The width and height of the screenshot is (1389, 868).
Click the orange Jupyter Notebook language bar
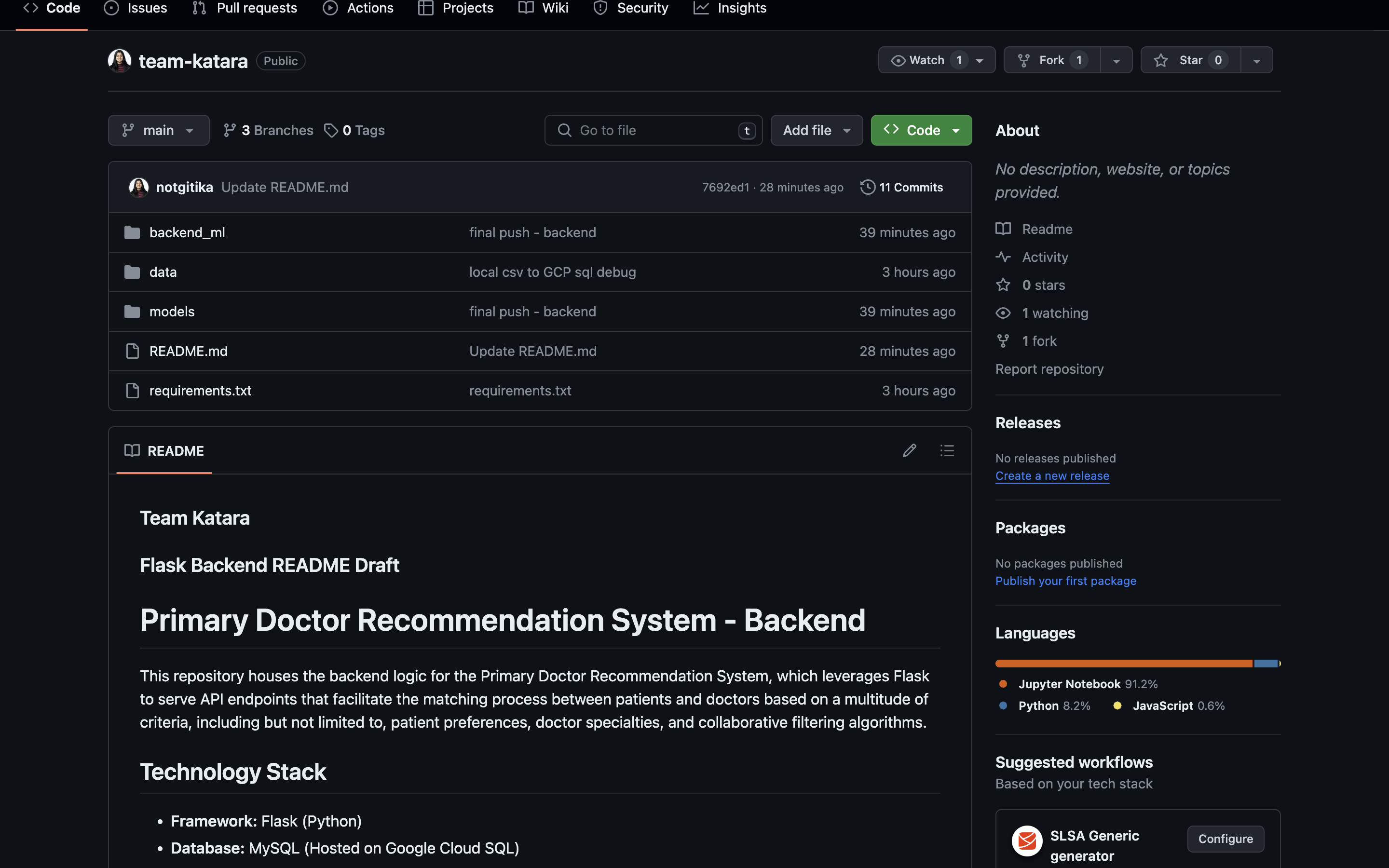(x=1123, y=664)
